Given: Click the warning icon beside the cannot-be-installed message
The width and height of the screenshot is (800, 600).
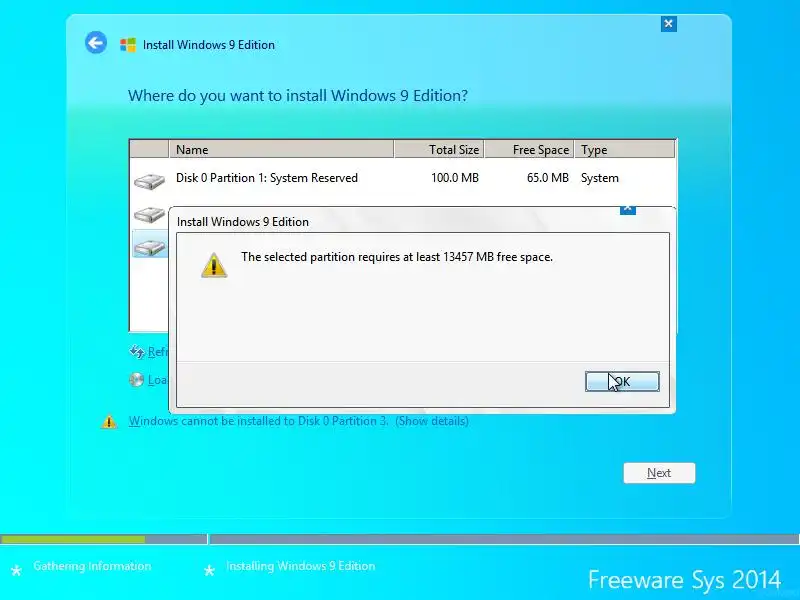Looking at the screenshot, I should coord(109,421).
